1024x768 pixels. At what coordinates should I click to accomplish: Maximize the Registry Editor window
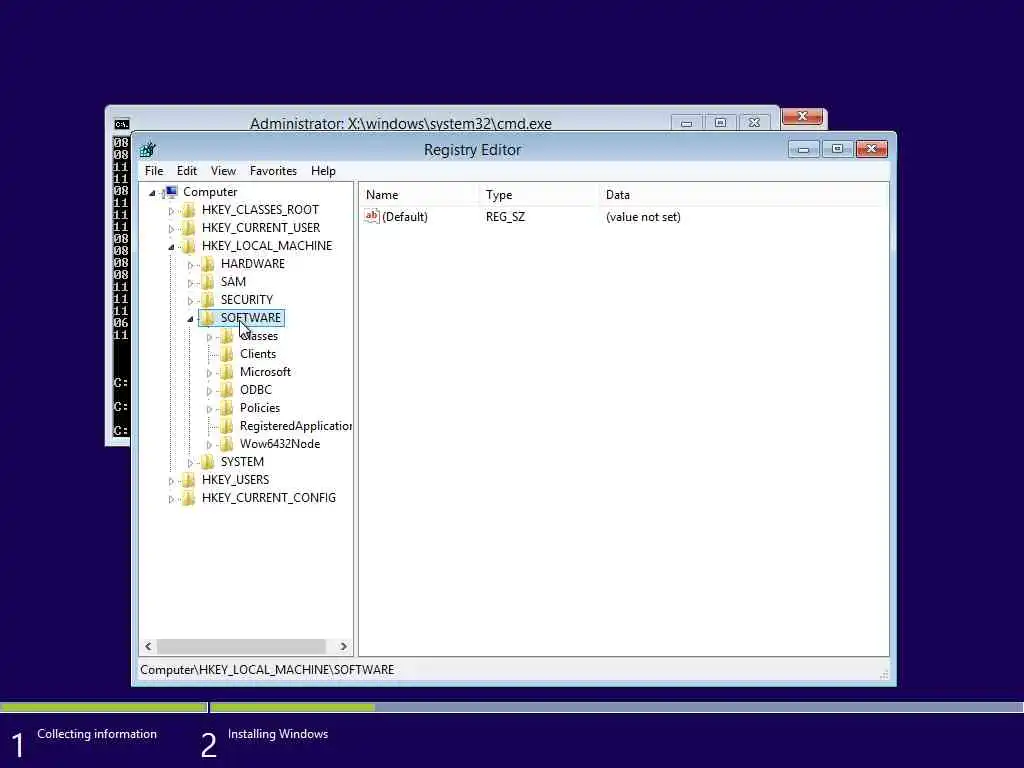[837, 150]
